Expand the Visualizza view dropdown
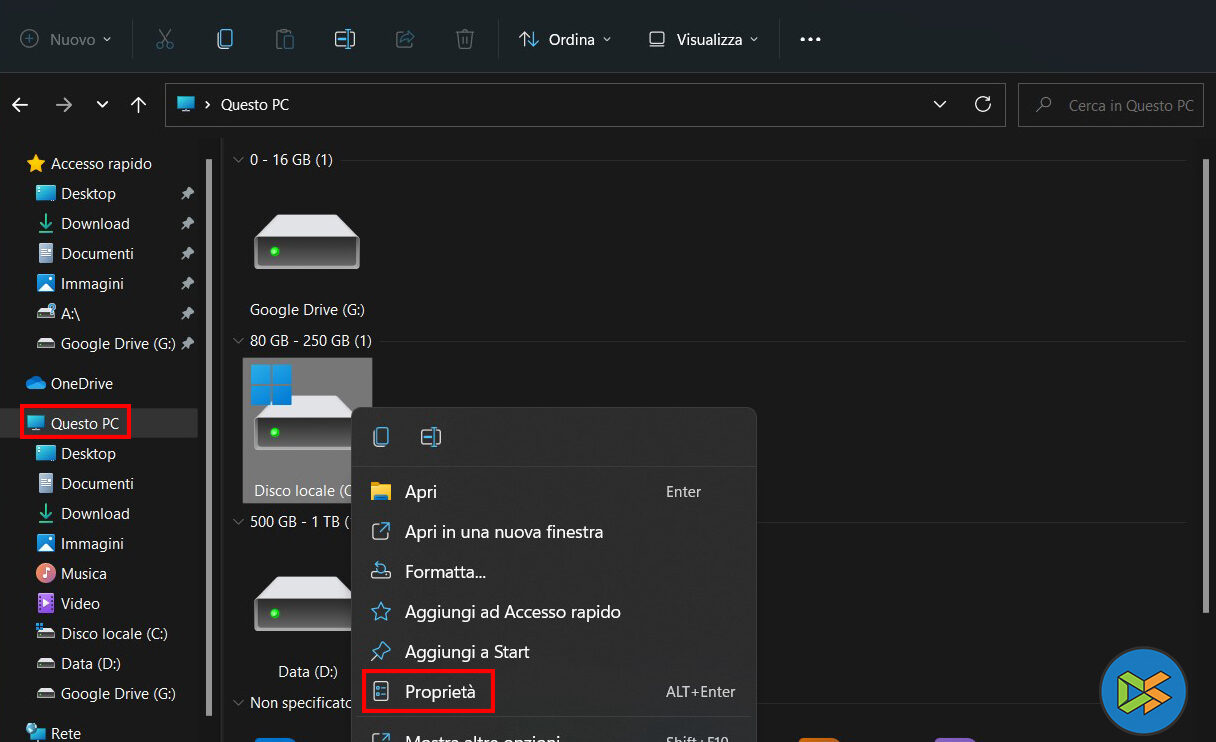The image size is (1216, 742). 703,39
